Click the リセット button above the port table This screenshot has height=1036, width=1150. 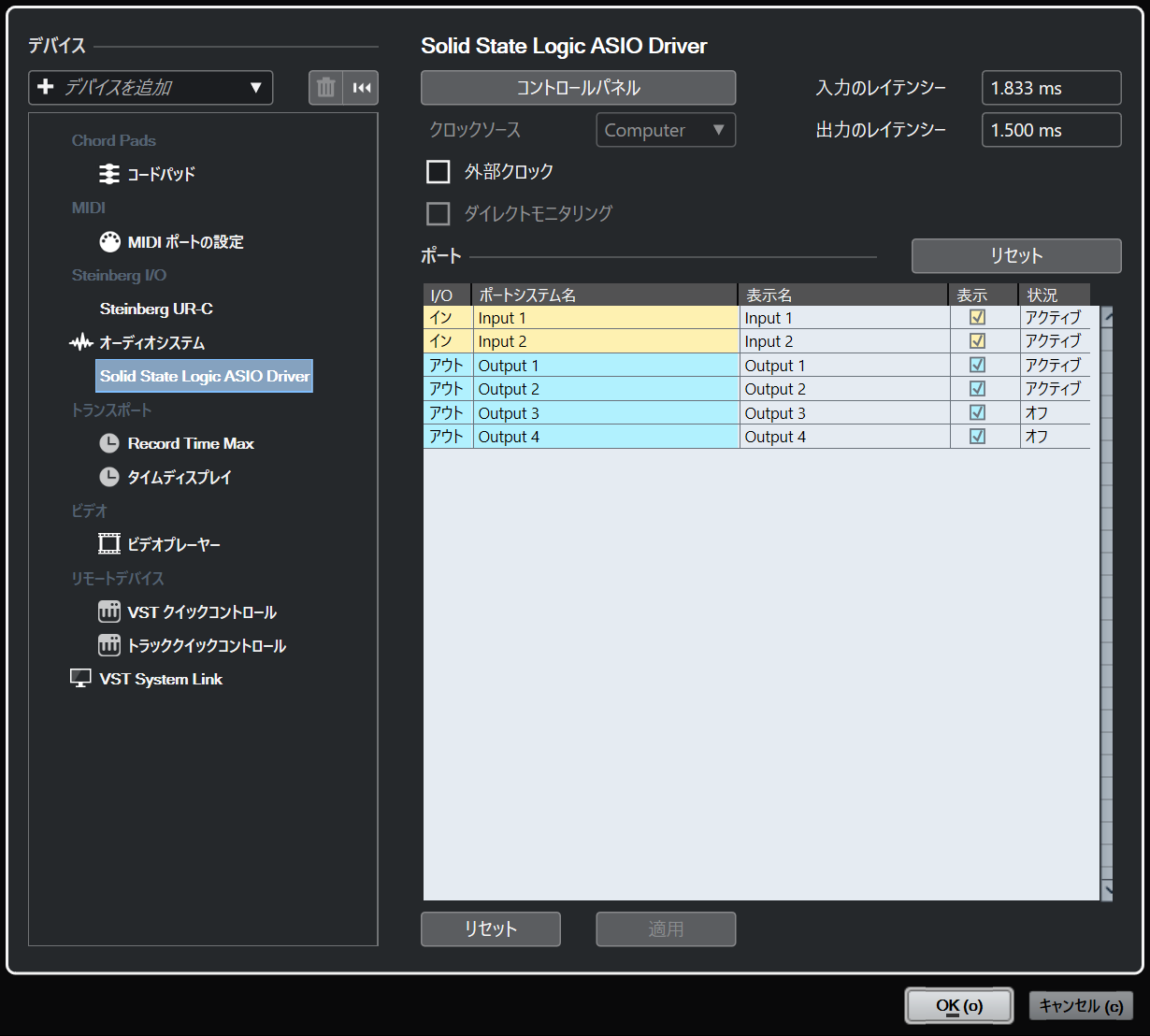click(1016, 256)
